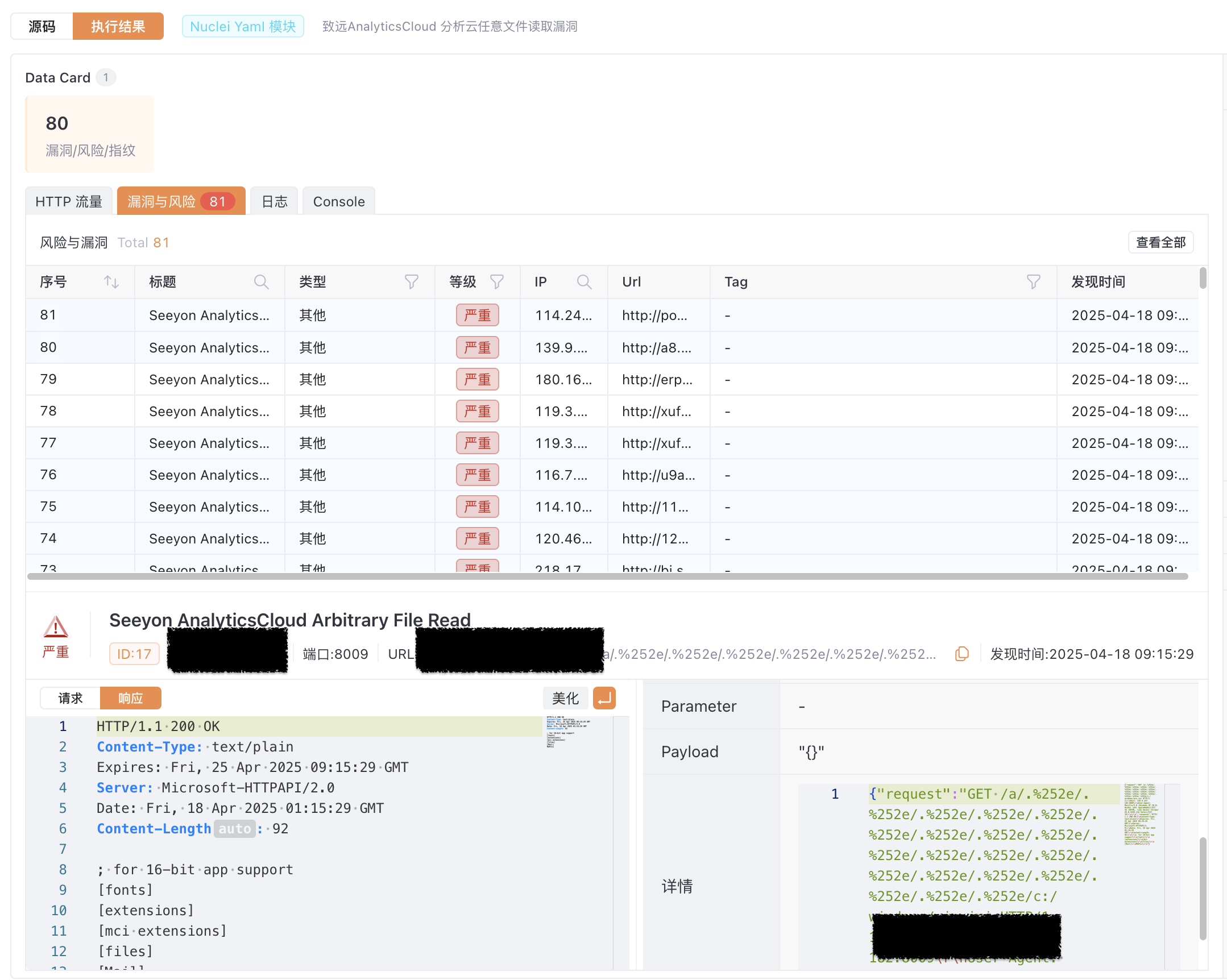This screenshot has width=1227, height=980.
Task: Open the 日志 tab
Action: coord(274,201)
